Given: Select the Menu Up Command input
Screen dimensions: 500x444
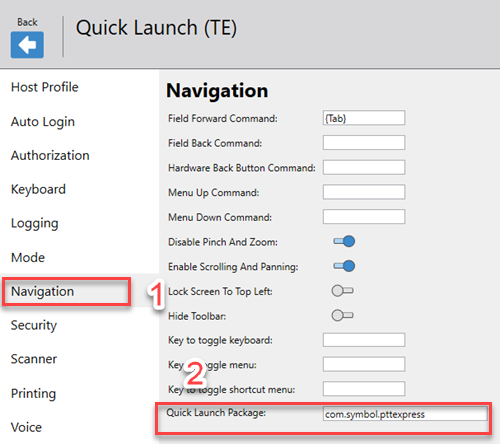Looking at the screenshot, I should 364,192.
